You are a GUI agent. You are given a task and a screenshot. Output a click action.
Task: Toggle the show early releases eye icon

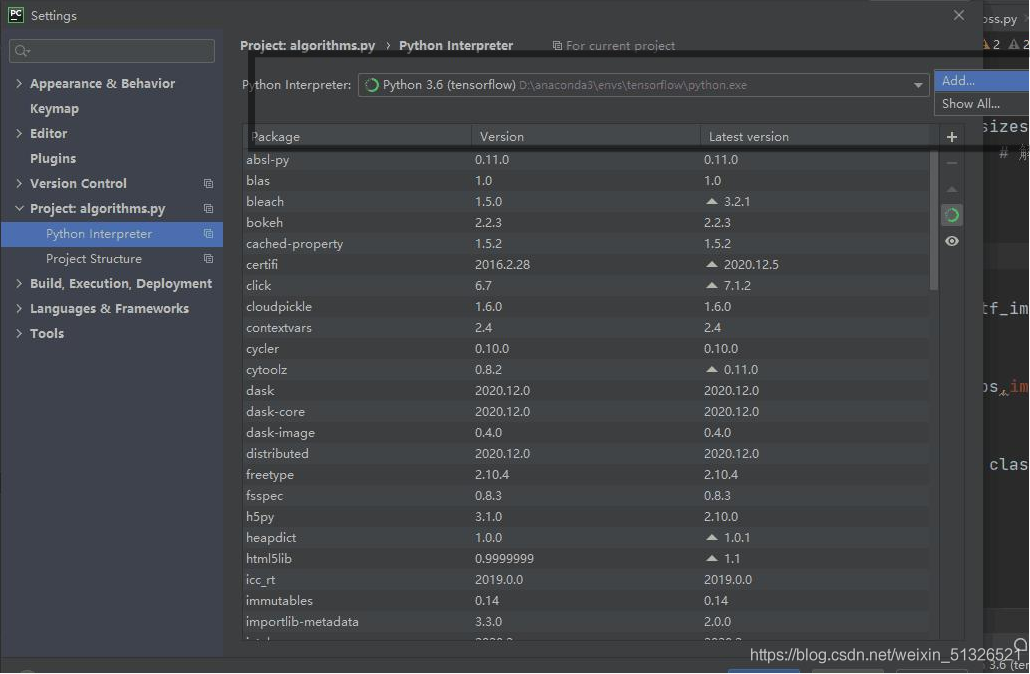951,241
